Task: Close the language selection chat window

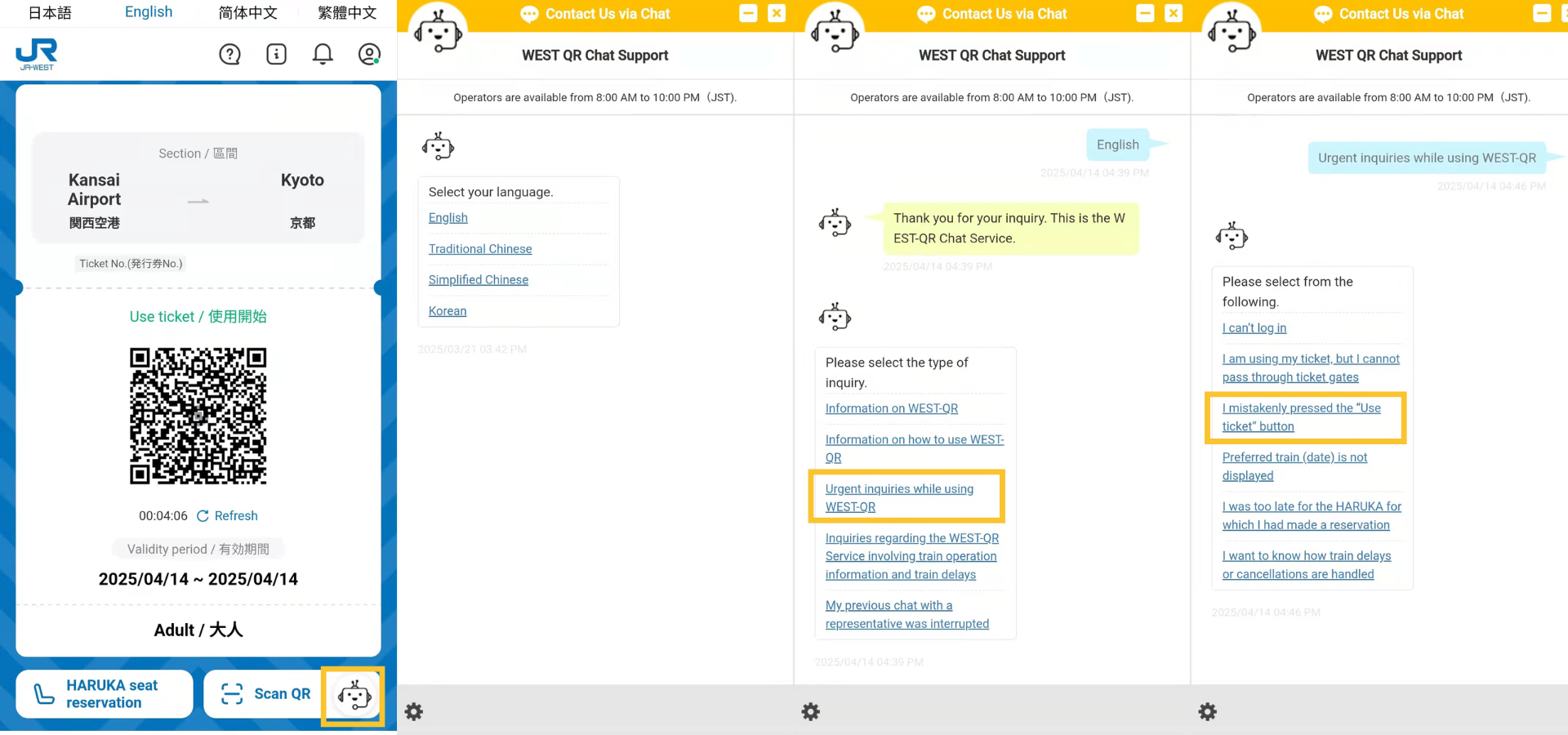Action: coord(777,13)
